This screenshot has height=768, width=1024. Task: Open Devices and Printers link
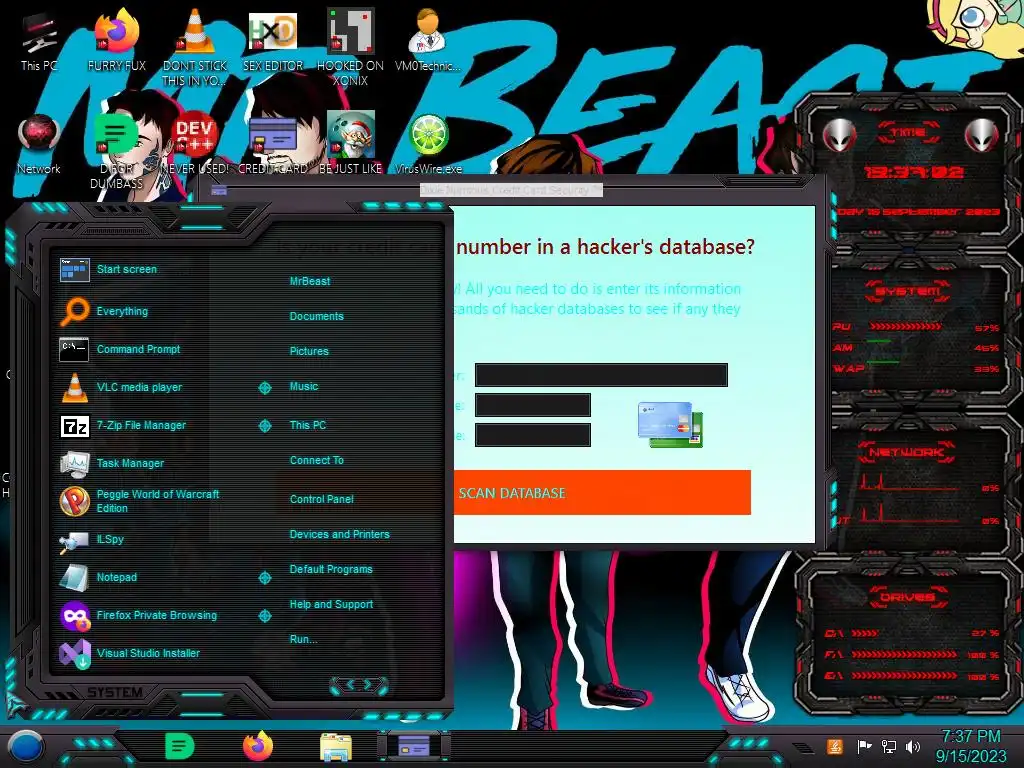(340, 534)
